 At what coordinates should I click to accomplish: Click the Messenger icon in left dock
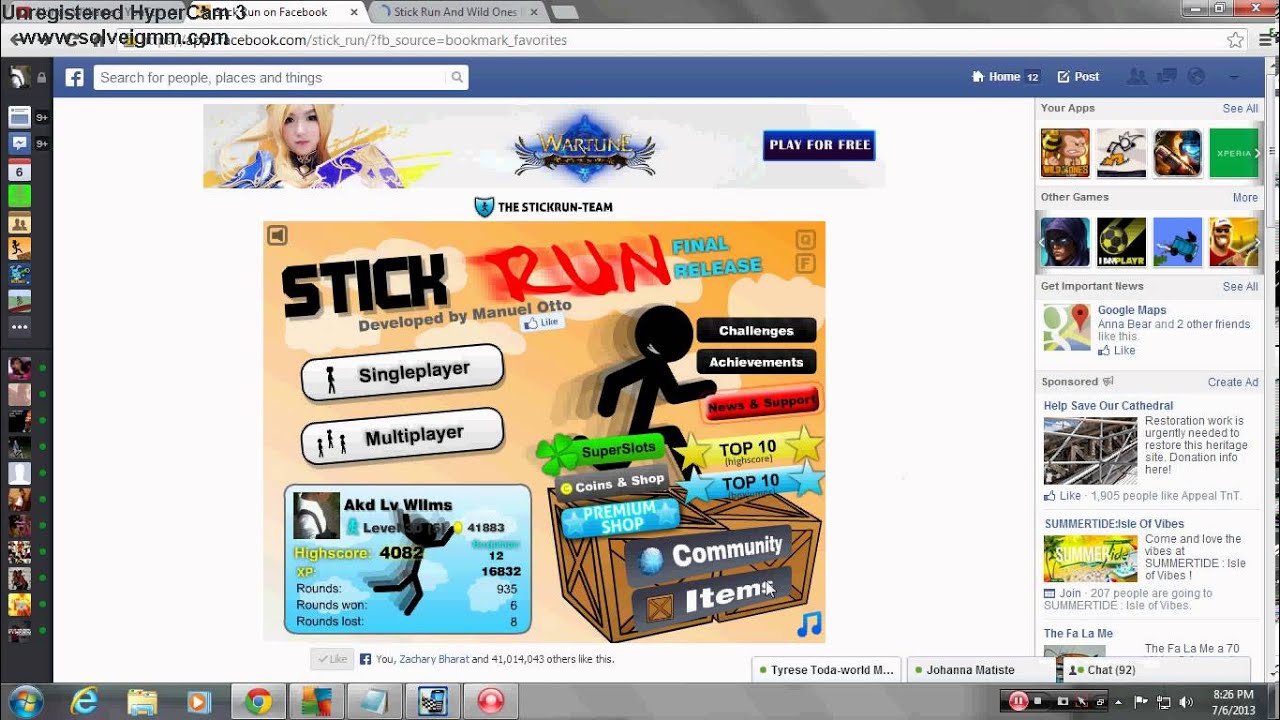click(19, 144)
